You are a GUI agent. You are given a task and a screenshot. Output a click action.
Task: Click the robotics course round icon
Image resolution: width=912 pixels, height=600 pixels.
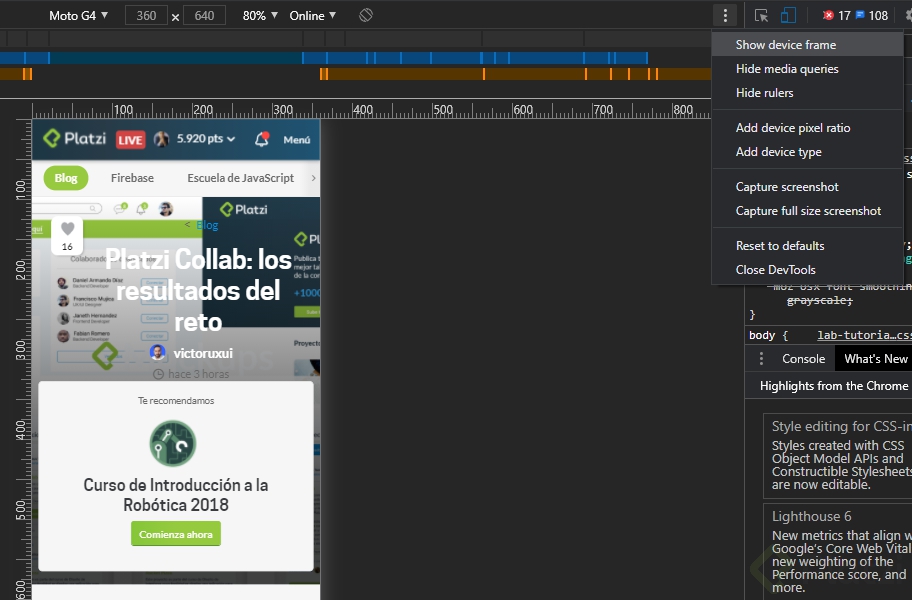click(x=173, y=444)
